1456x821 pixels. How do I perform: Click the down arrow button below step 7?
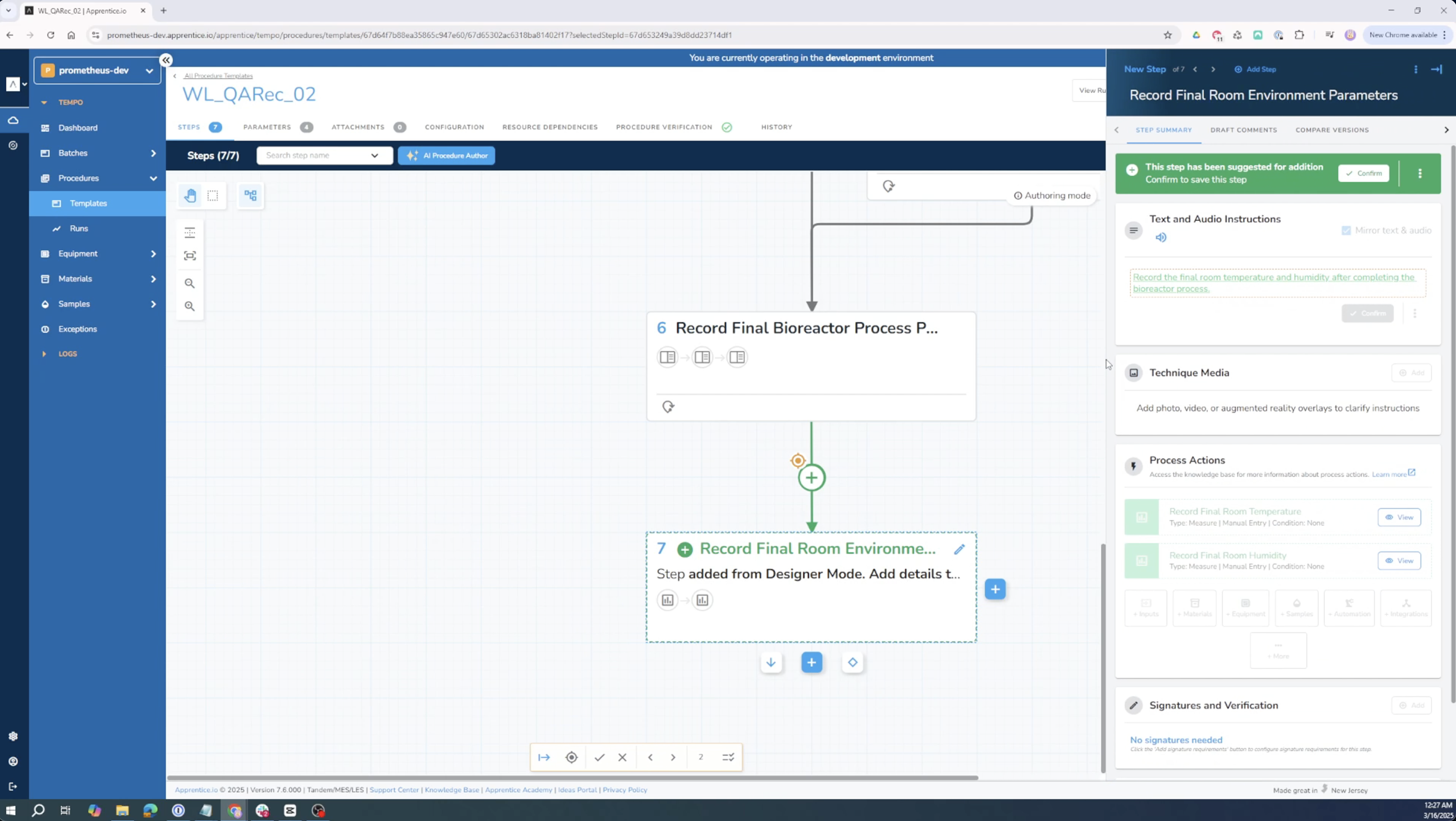coord(771,662)
